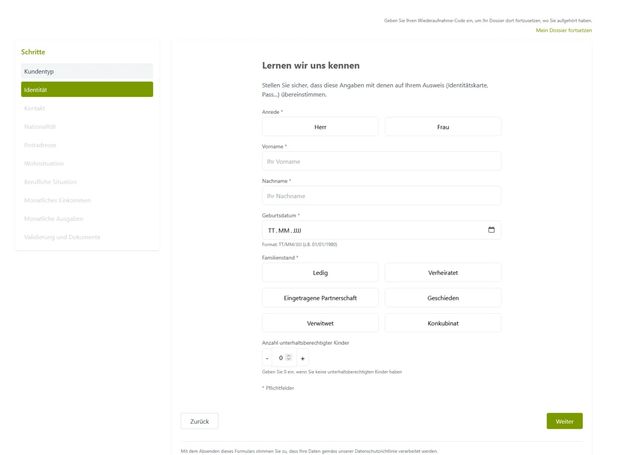Click the date format hint text below Geburtsdatum

pos(299,244)
